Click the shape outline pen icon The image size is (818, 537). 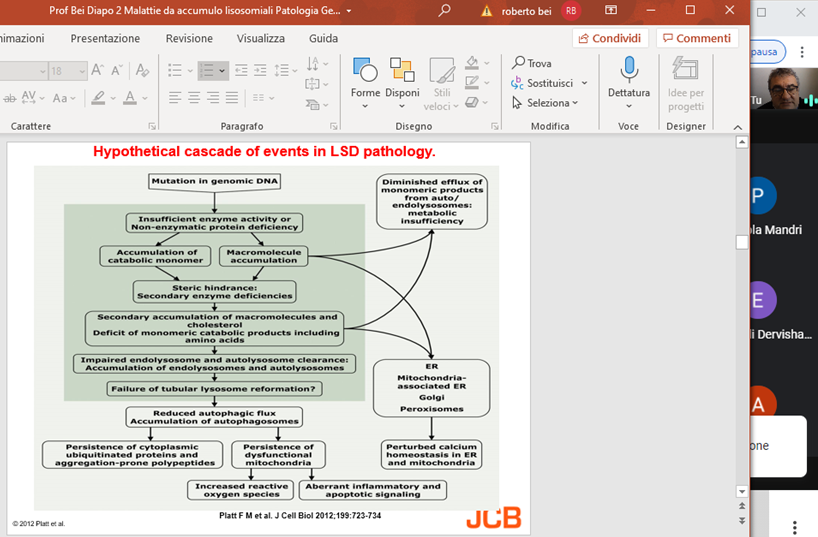tap(472, 82)
